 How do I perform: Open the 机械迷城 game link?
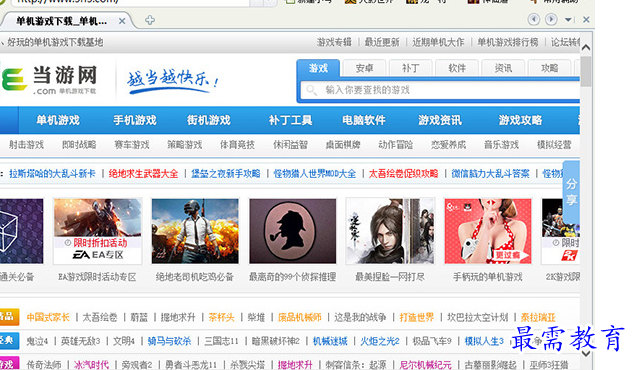coord(330,341)
